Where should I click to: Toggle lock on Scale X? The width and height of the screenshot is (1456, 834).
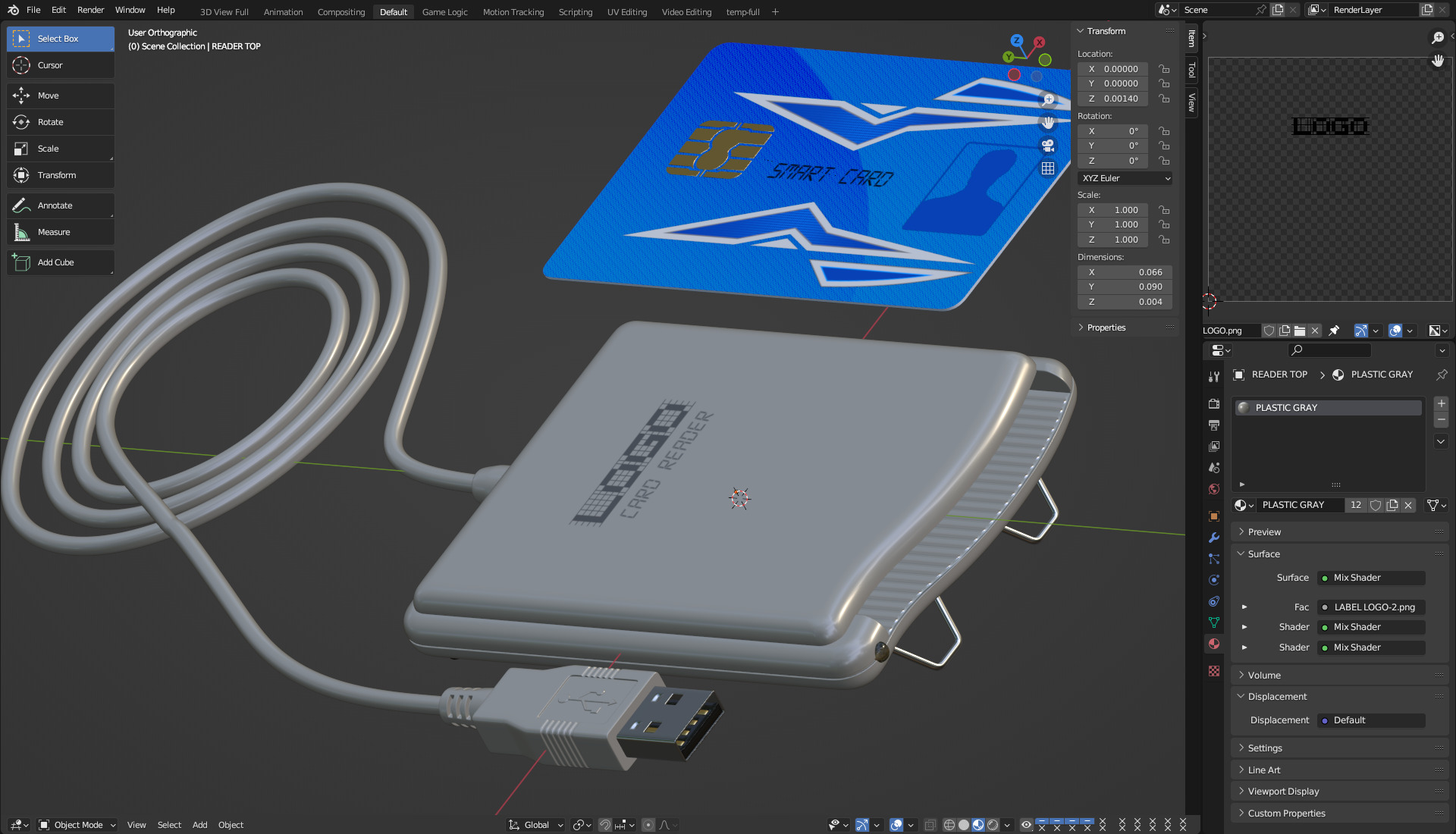tap(1164, 210)
